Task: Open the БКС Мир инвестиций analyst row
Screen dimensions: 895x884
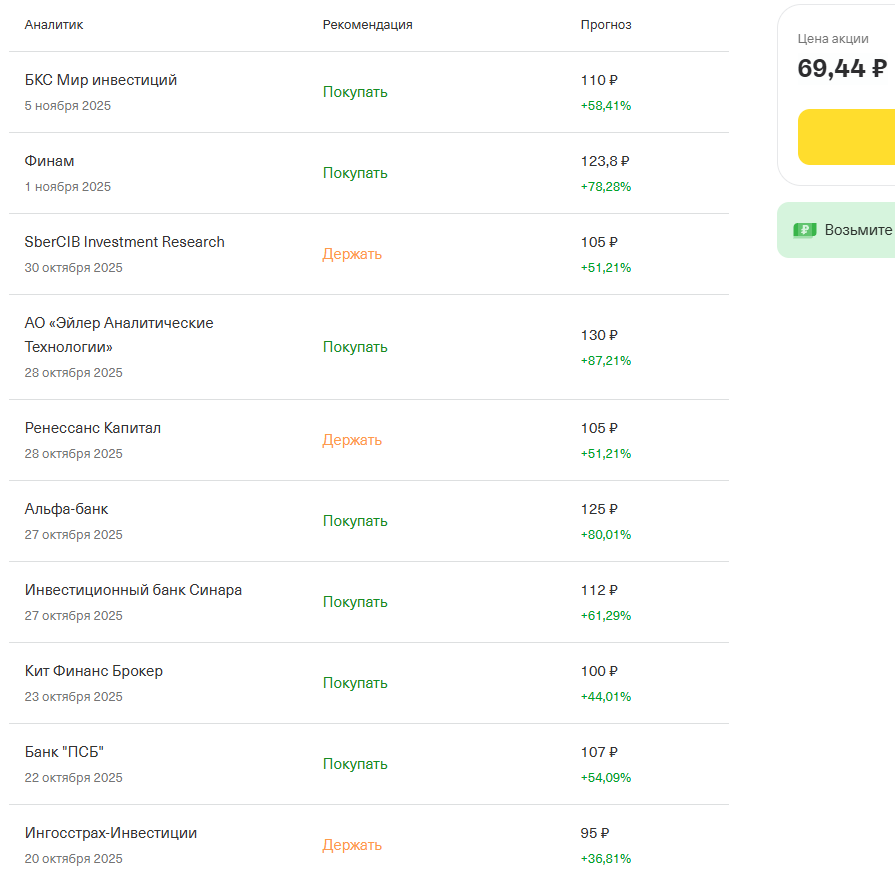Action: coord(101,80)
